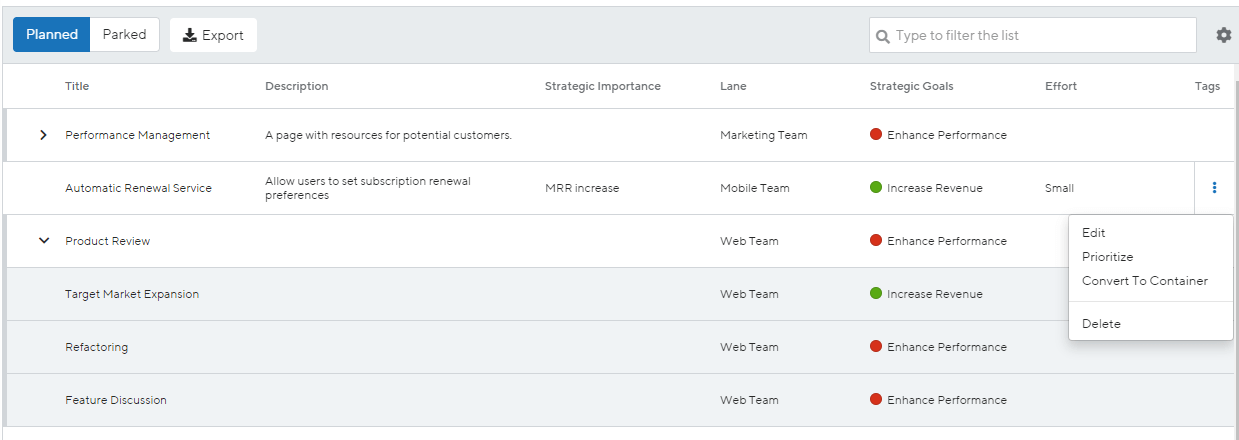This screenshot has width=1239, height=440.
Task: Click the Export button
Action: click(214, 35)
